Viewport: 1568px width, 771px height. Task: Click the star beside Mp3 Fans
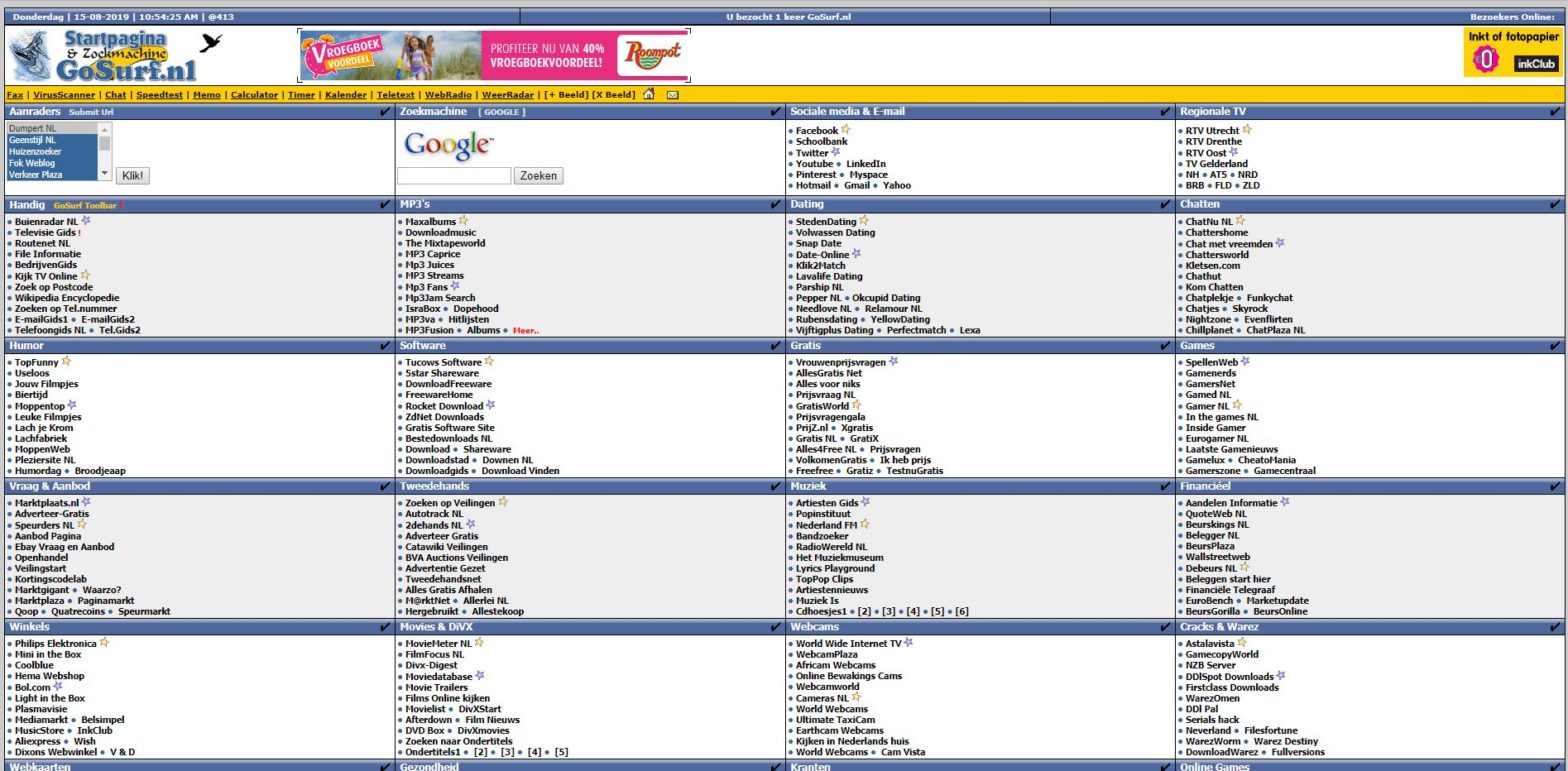click(455, 286)
